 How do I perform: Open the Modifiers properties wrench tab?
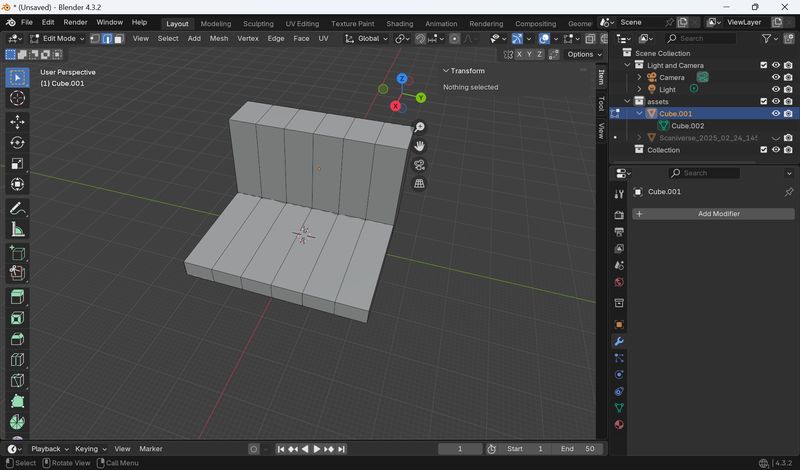click(x=619, y=341)
